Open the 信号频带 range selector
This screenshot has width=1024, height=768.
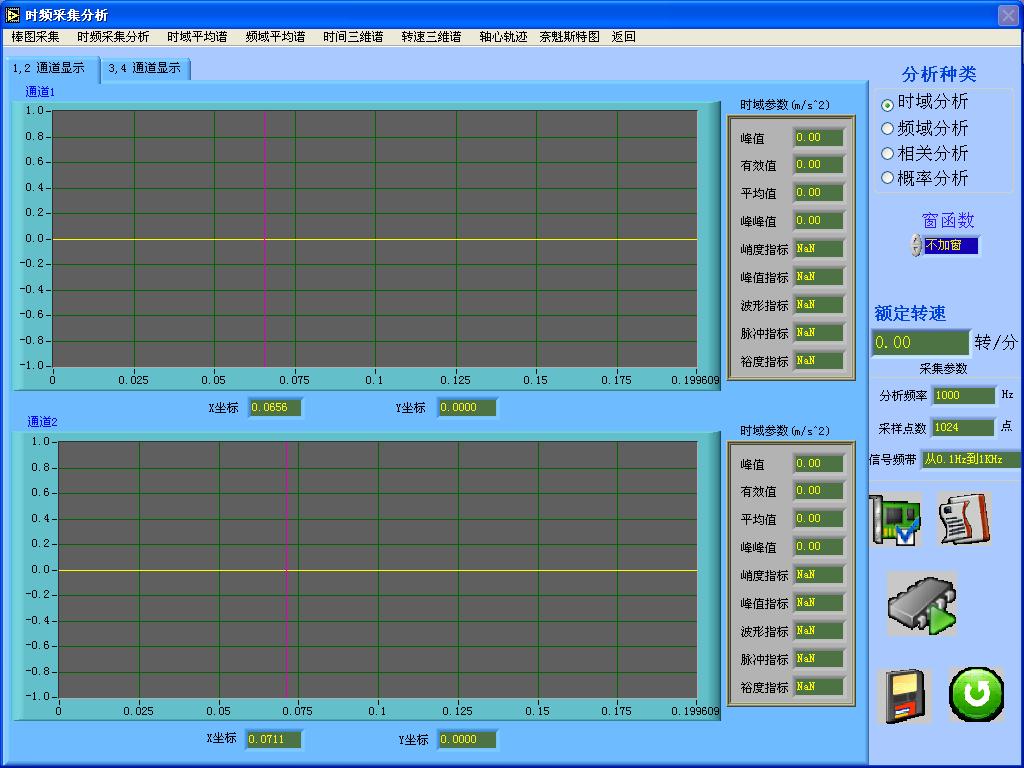(x=969, y=460)
